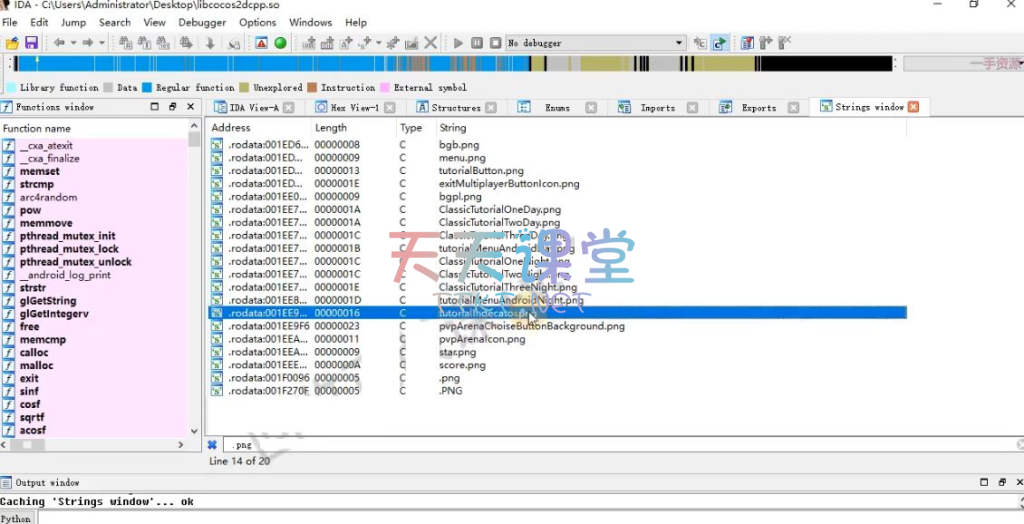Close the Strings window tab
Image resolution: width=1024 pixels, height=524 pixels.
[913, 107]
